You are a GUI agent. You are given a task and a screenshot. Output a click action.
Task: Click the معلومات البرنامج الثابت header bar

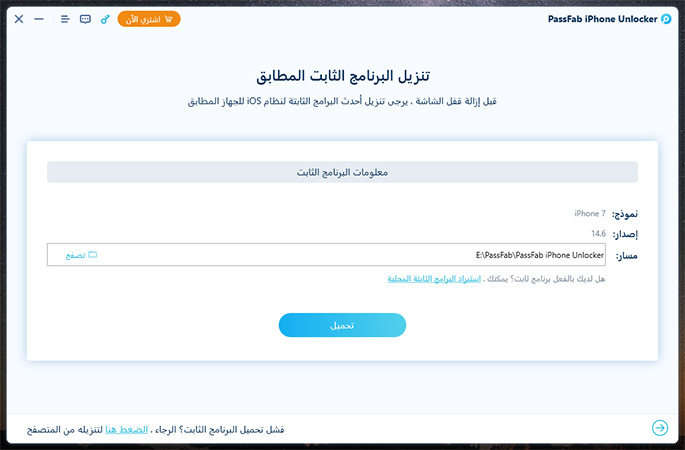(342, 172)
